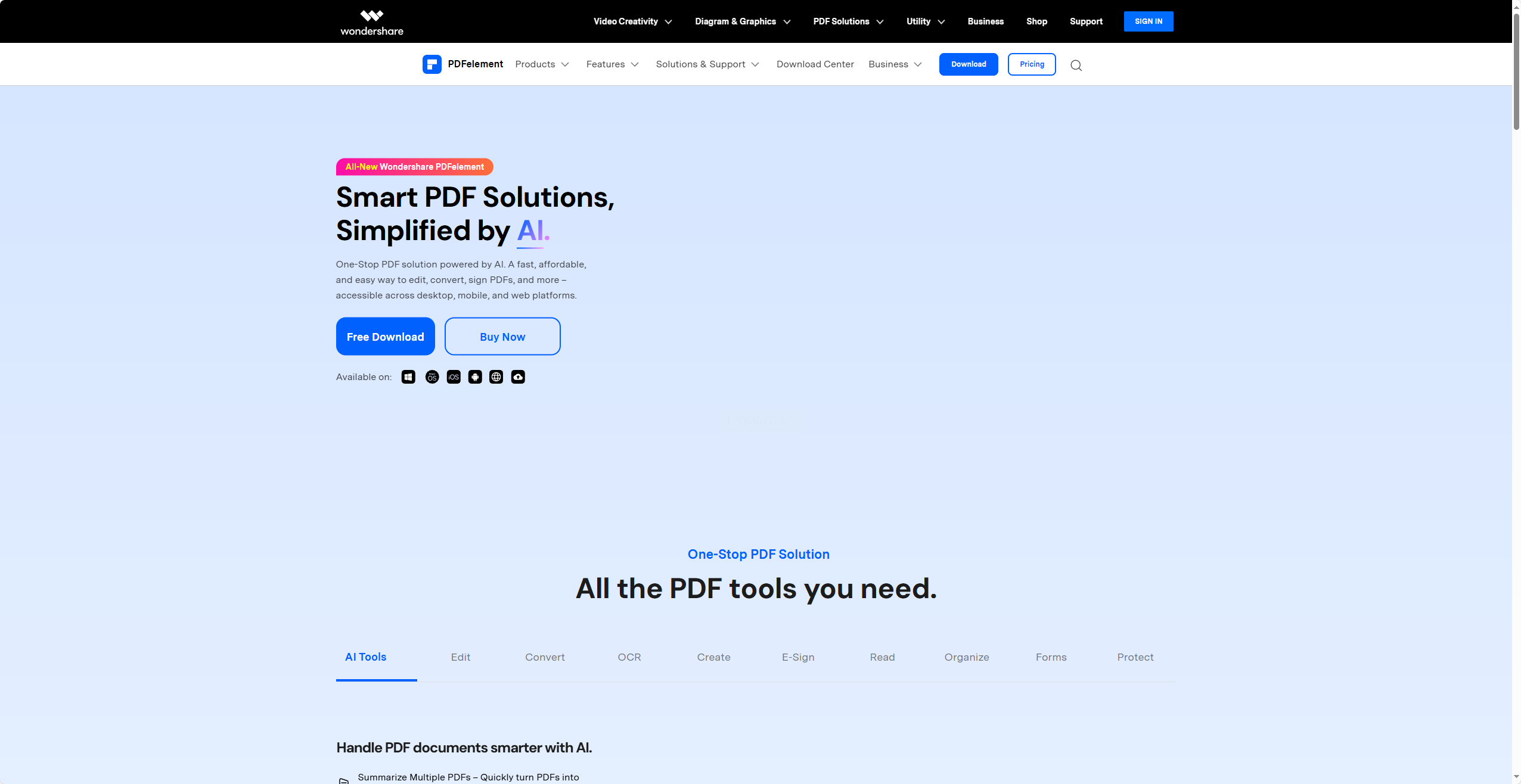This screenshot has width=1521, height=784.
Task: Click the macOS platform icon
Action: tap(432, 377)
